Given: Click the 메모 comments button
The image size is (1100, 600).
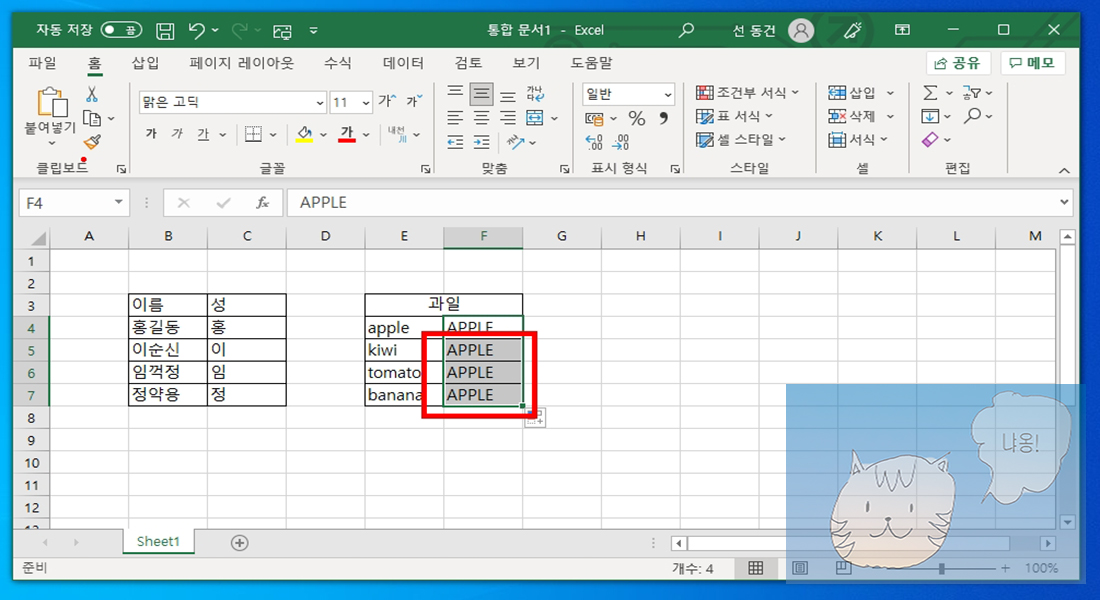Looking at the screenshot, I should pos(1033,63).
